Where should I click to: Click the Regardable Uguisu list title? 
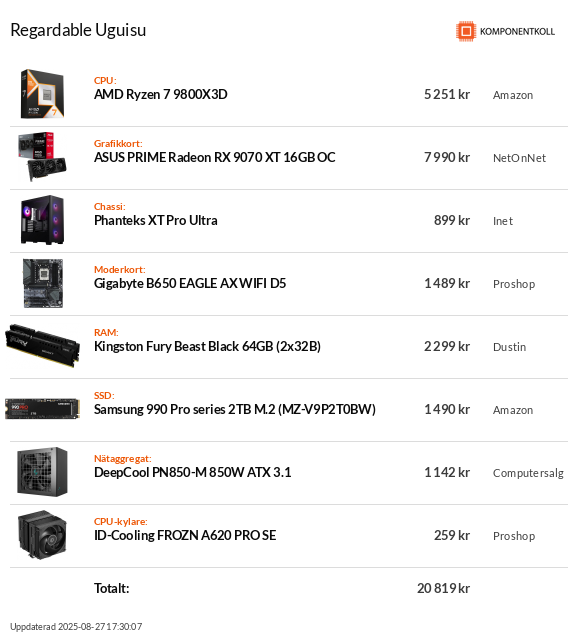78,30
